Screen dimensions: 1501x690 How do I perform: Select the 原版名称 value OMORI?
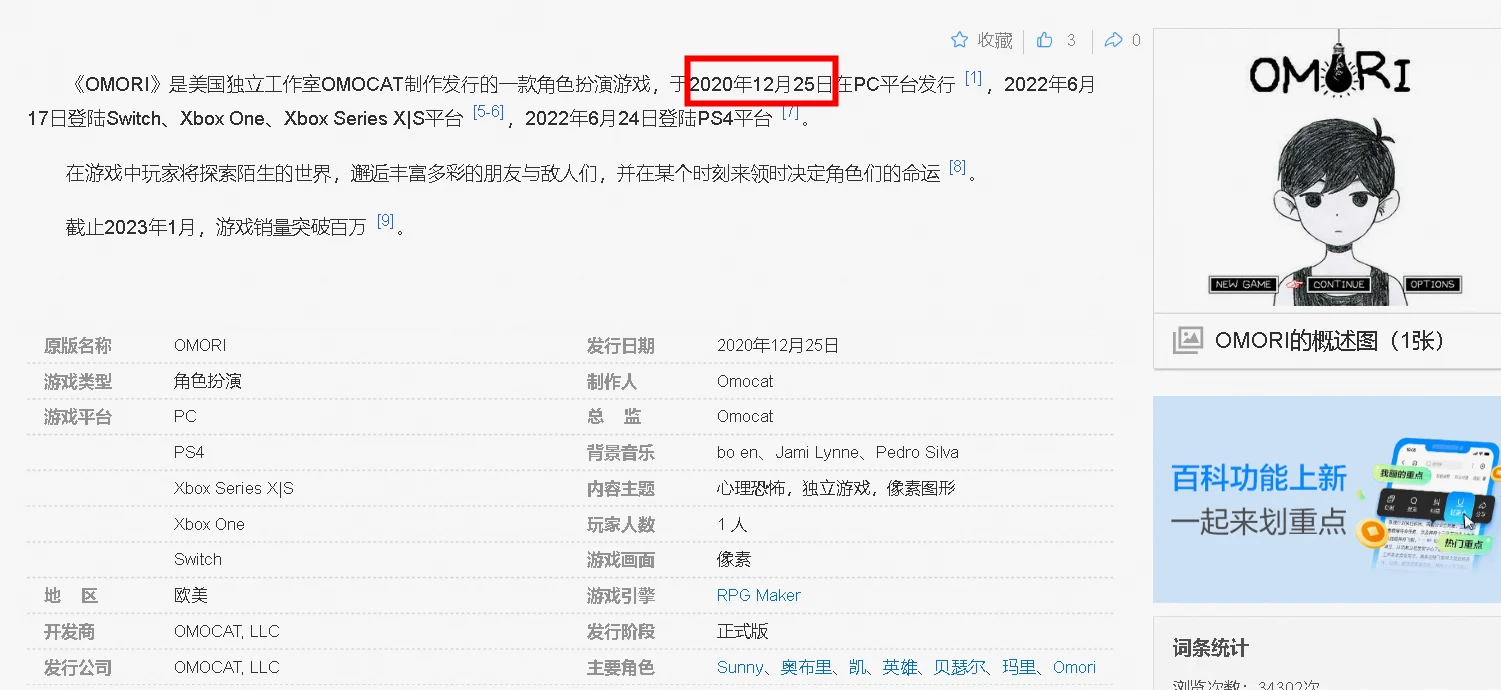tap(200, 345)
